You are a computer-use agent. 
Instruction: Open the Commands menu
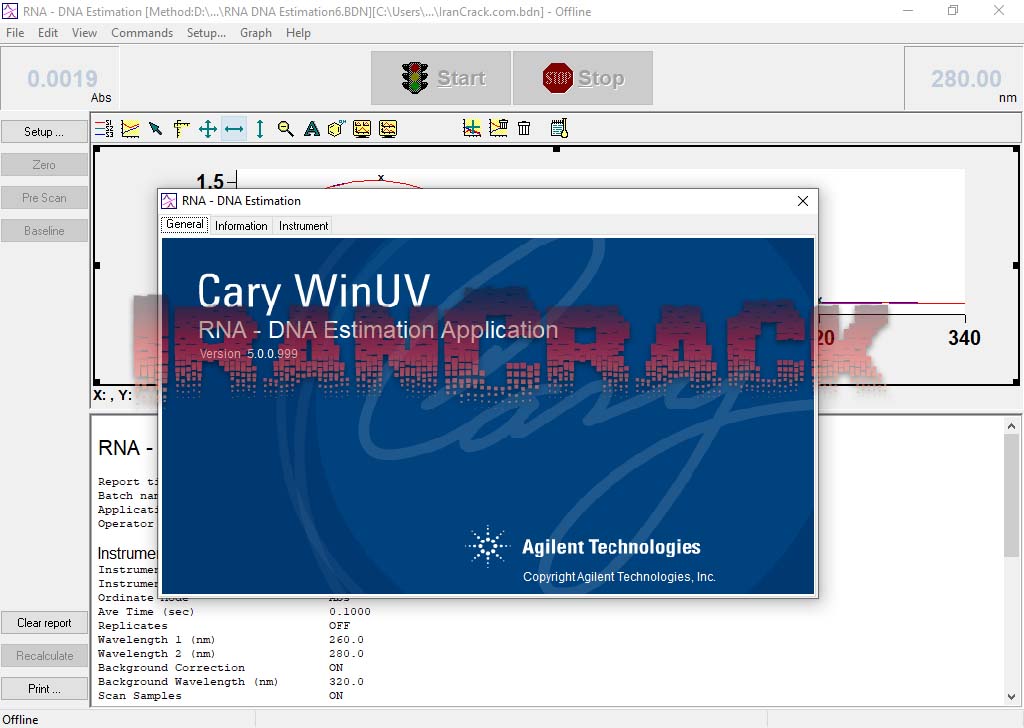142,32
